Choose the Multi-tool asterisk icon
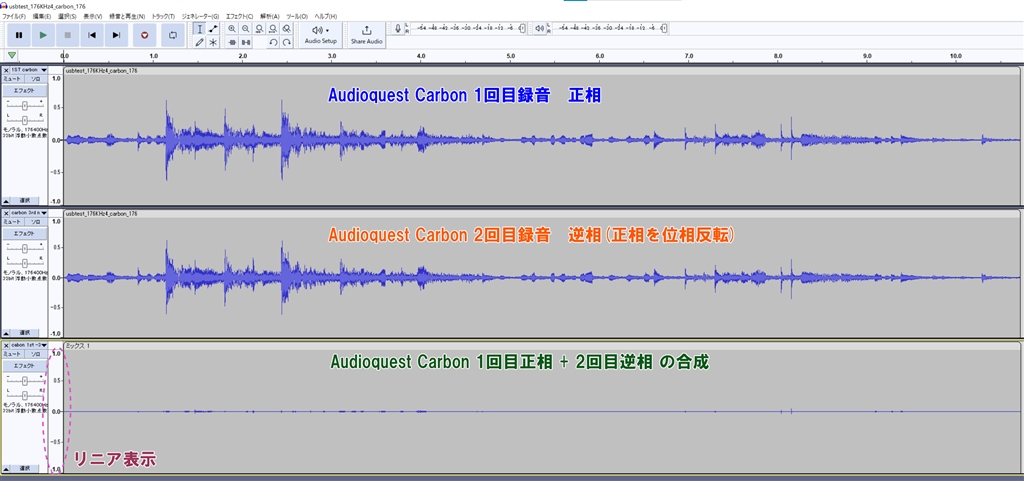Screen dimensions: 1024x481 [213, 42]
